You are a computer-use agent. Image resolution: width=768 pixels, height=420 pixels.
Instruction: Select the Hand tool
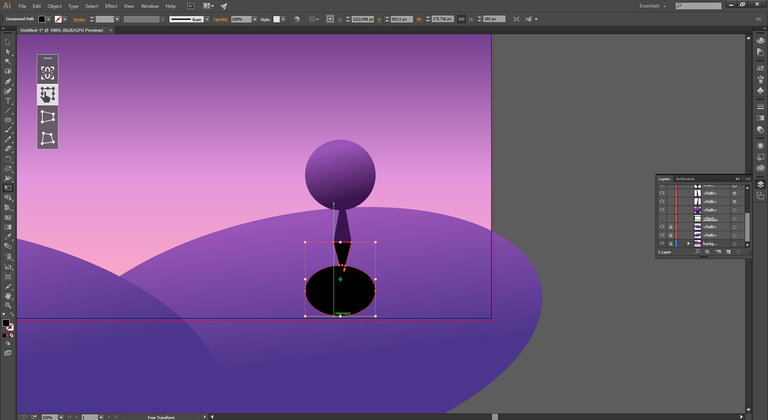[x=8, y=296]
